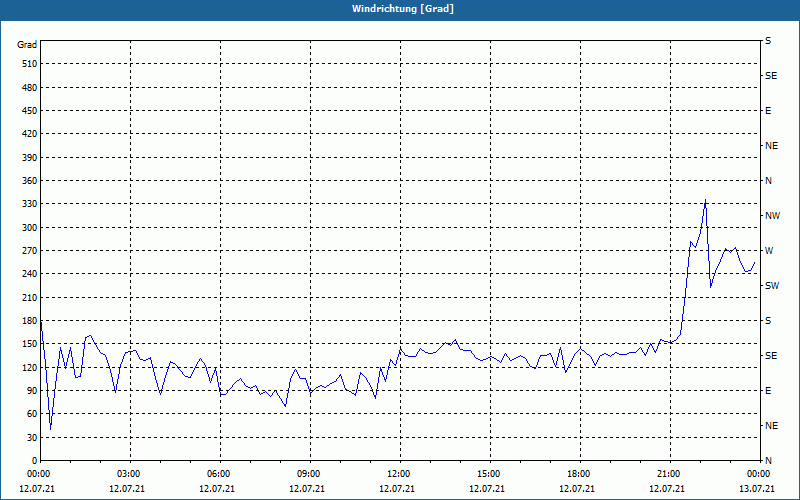Screen dimensions: 800x500
Task: Pick the 120 degree axis label
Action: point(29,367)
